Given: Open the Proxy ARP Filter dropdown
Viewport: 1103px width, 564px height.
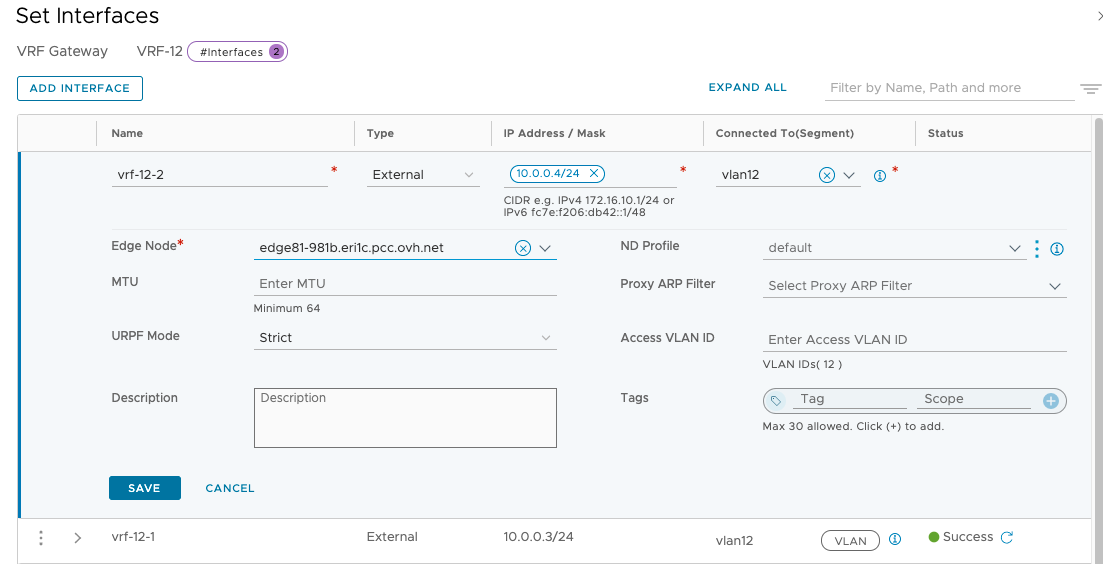Looking at the screenshot, I should [915, 286].
